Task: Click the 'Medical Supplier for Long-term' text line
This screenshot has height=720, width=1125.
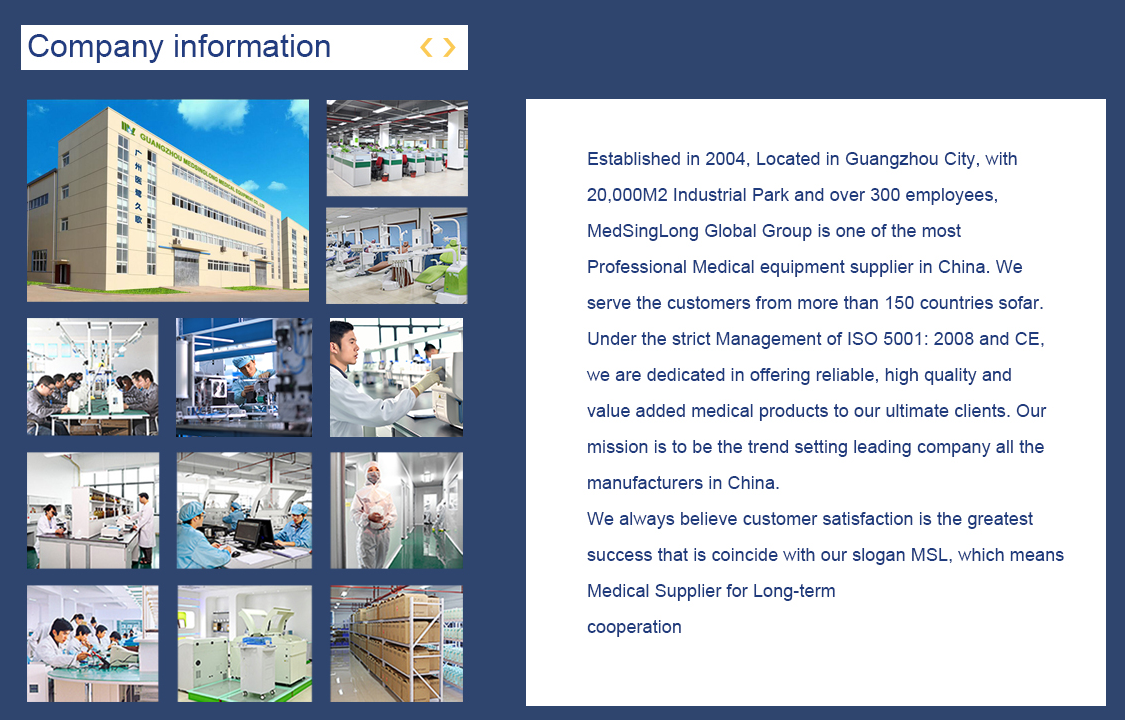Action: click(x=711, y=591)
